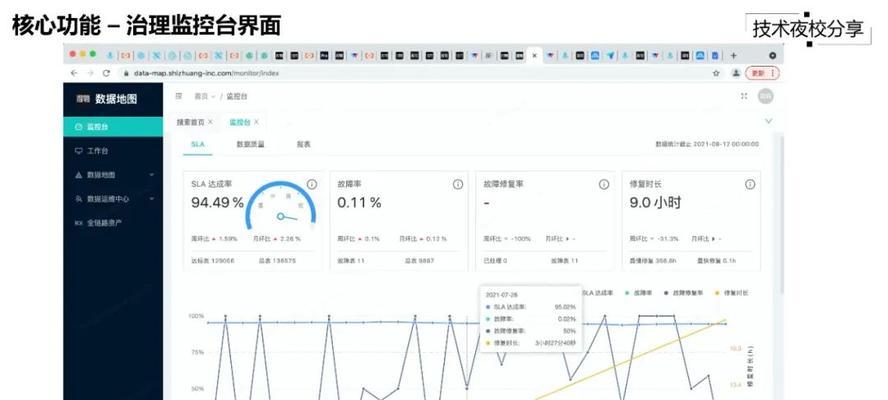Reload the page in browser

pyautogui.click(x=106, y=73)
